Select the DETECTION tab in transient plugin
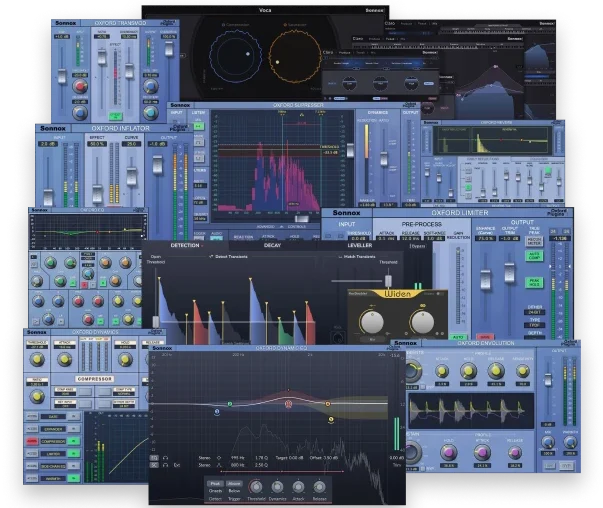This screenshot has width=603, height=508. click(x=185, y=245)
